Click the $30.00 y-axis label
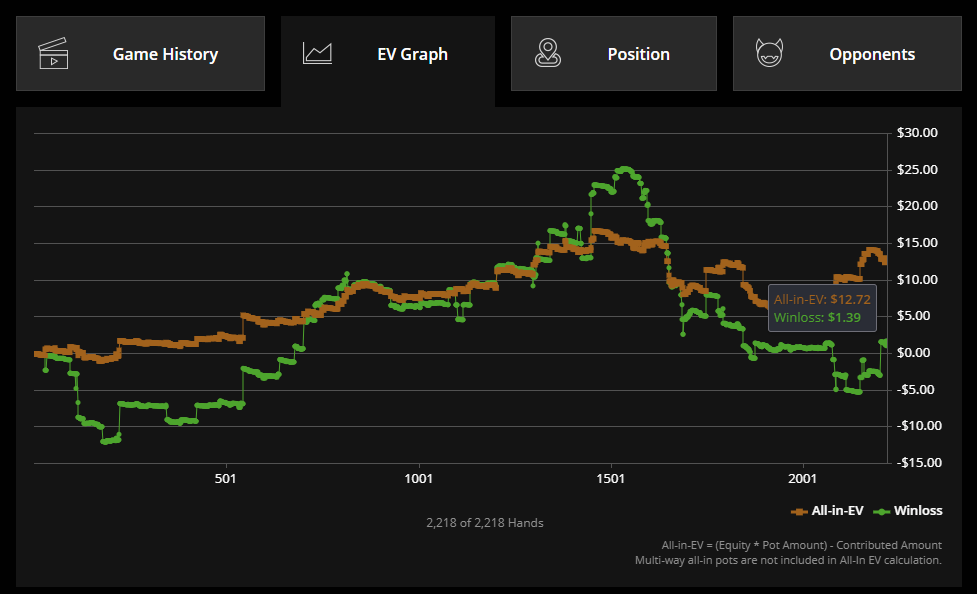Screen dimensions: 977x594 pos(917,133)
